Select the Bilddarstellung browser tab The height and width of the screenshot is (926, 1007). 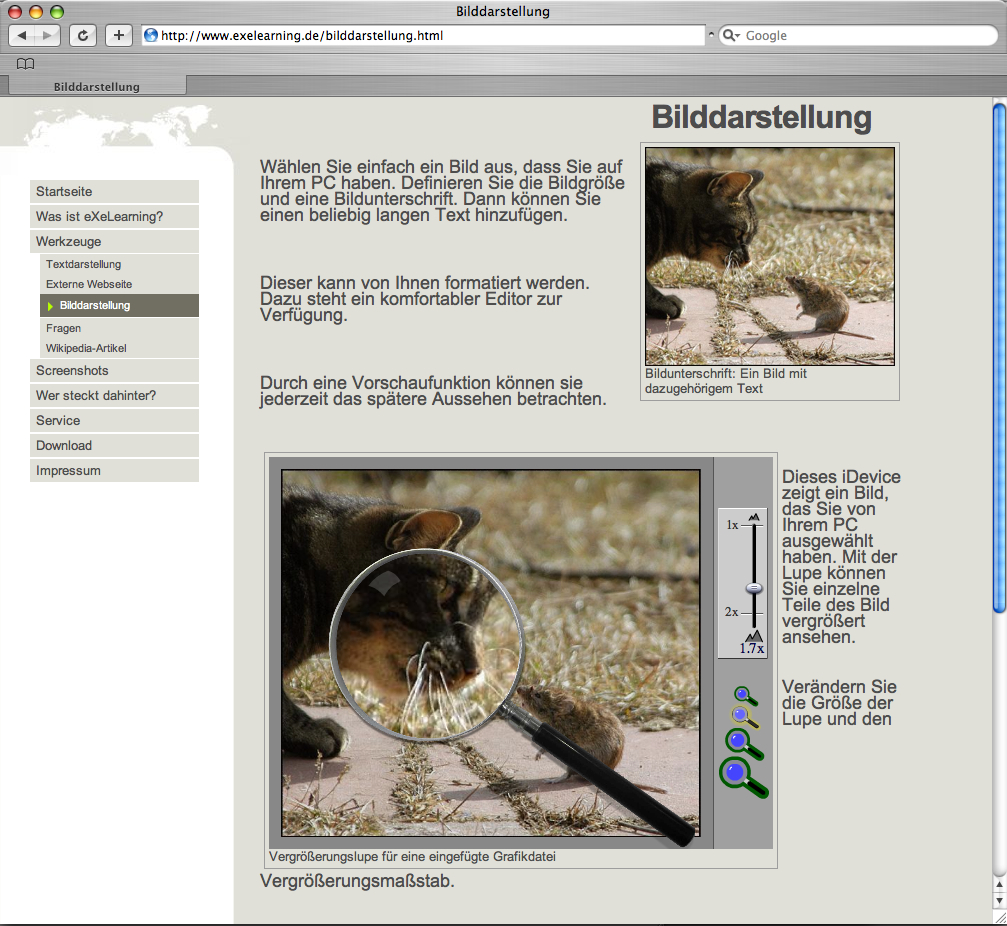point(97,86)
